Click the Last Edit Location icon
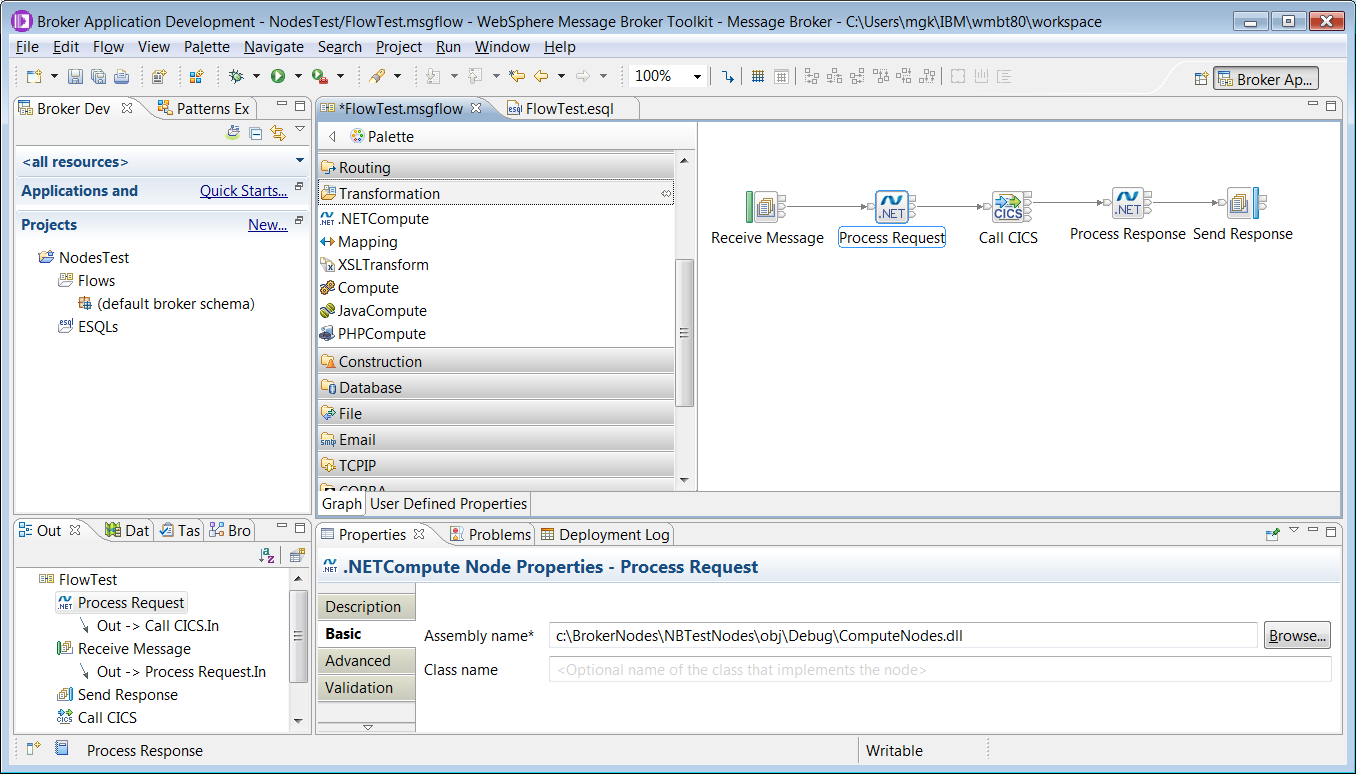 point(517,76)
